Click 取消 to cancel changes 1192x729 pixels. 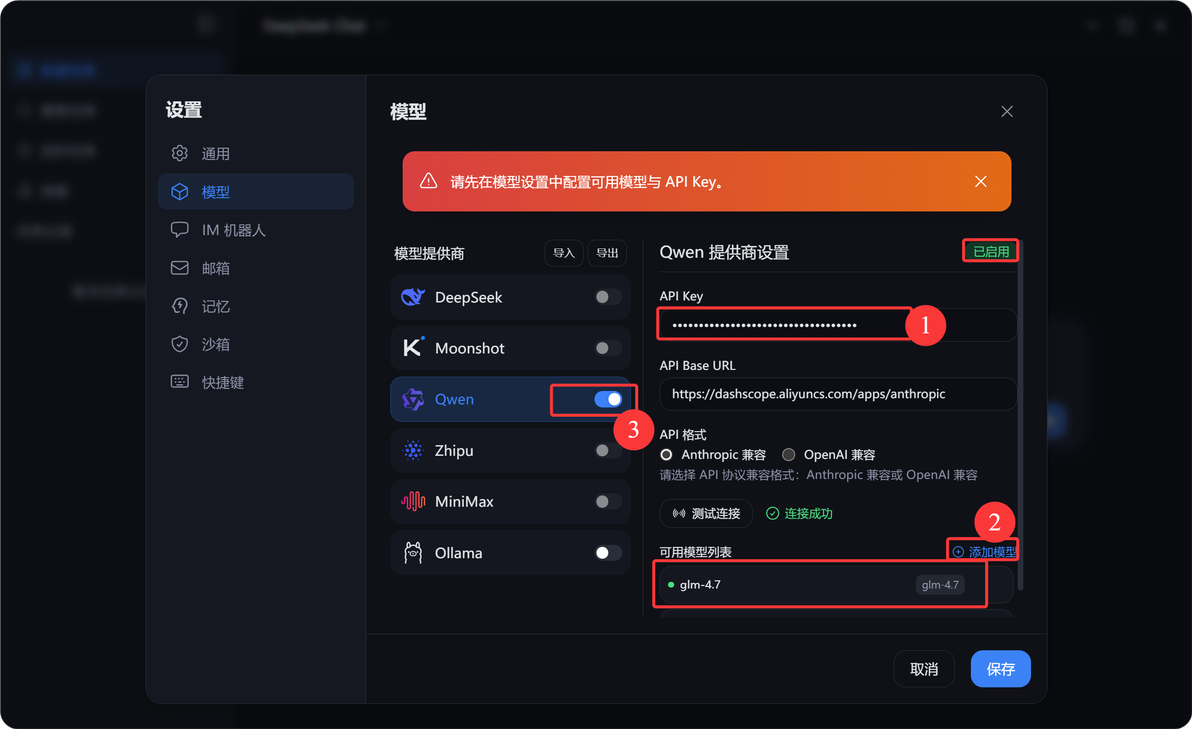[924, 669]
